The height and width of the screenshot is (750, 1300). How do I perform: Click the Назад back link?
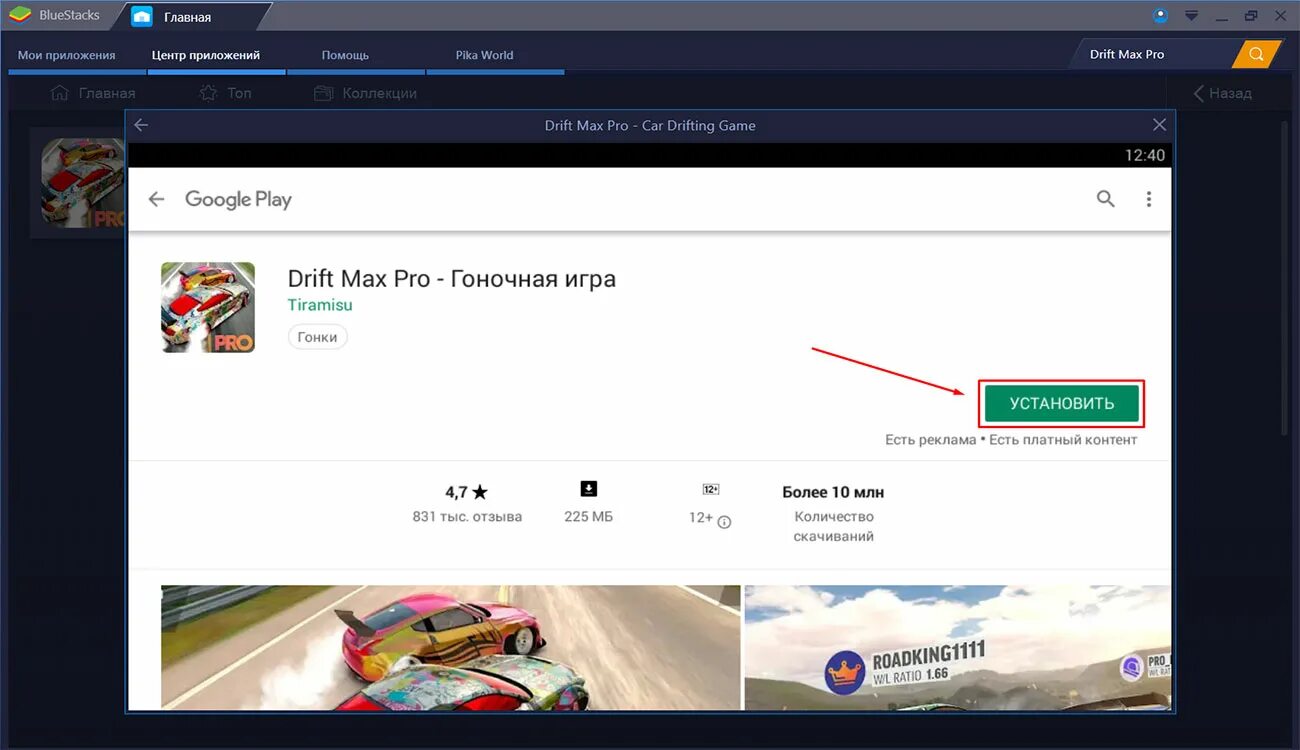click(1222, 93)
